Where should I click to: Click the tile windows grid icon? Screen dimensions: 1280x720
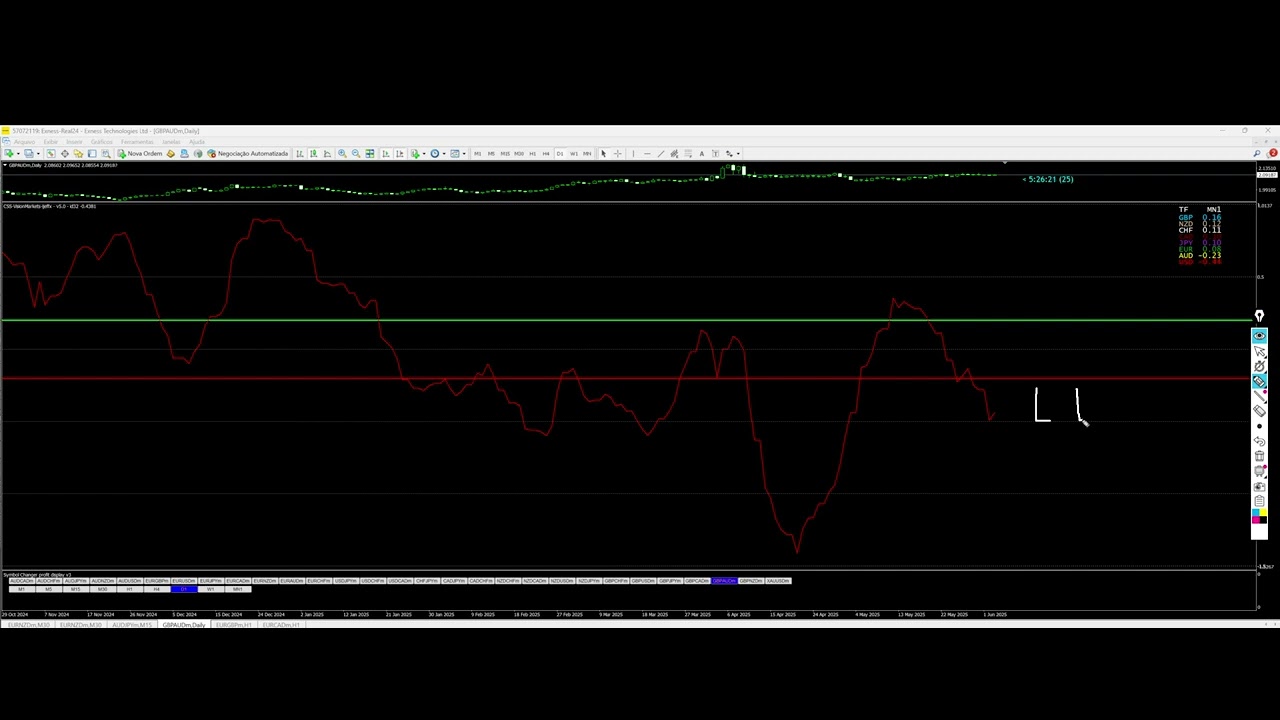coord(370,153)
